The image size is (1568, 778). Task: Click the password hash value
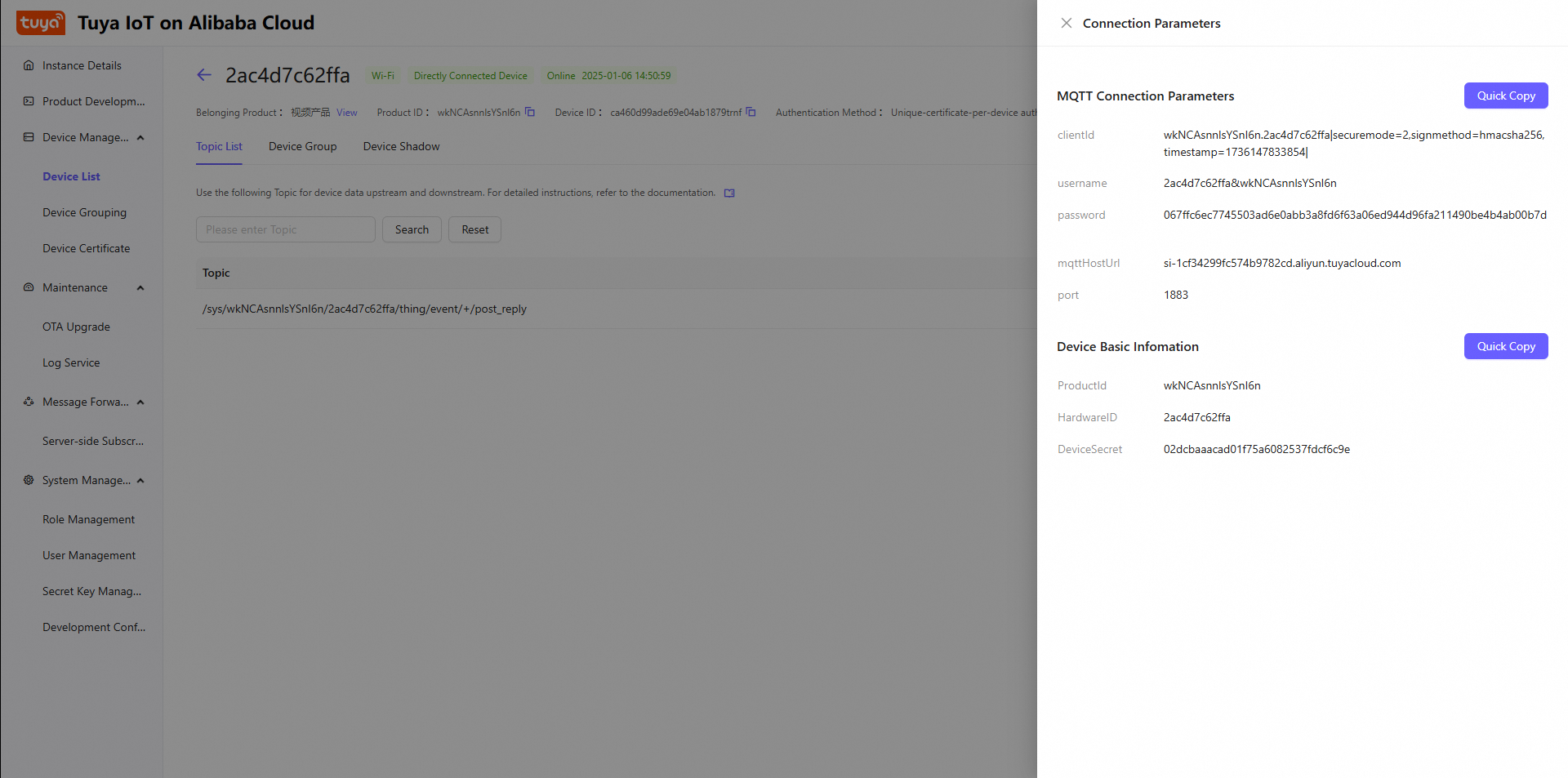click(x=1355, y=215)
